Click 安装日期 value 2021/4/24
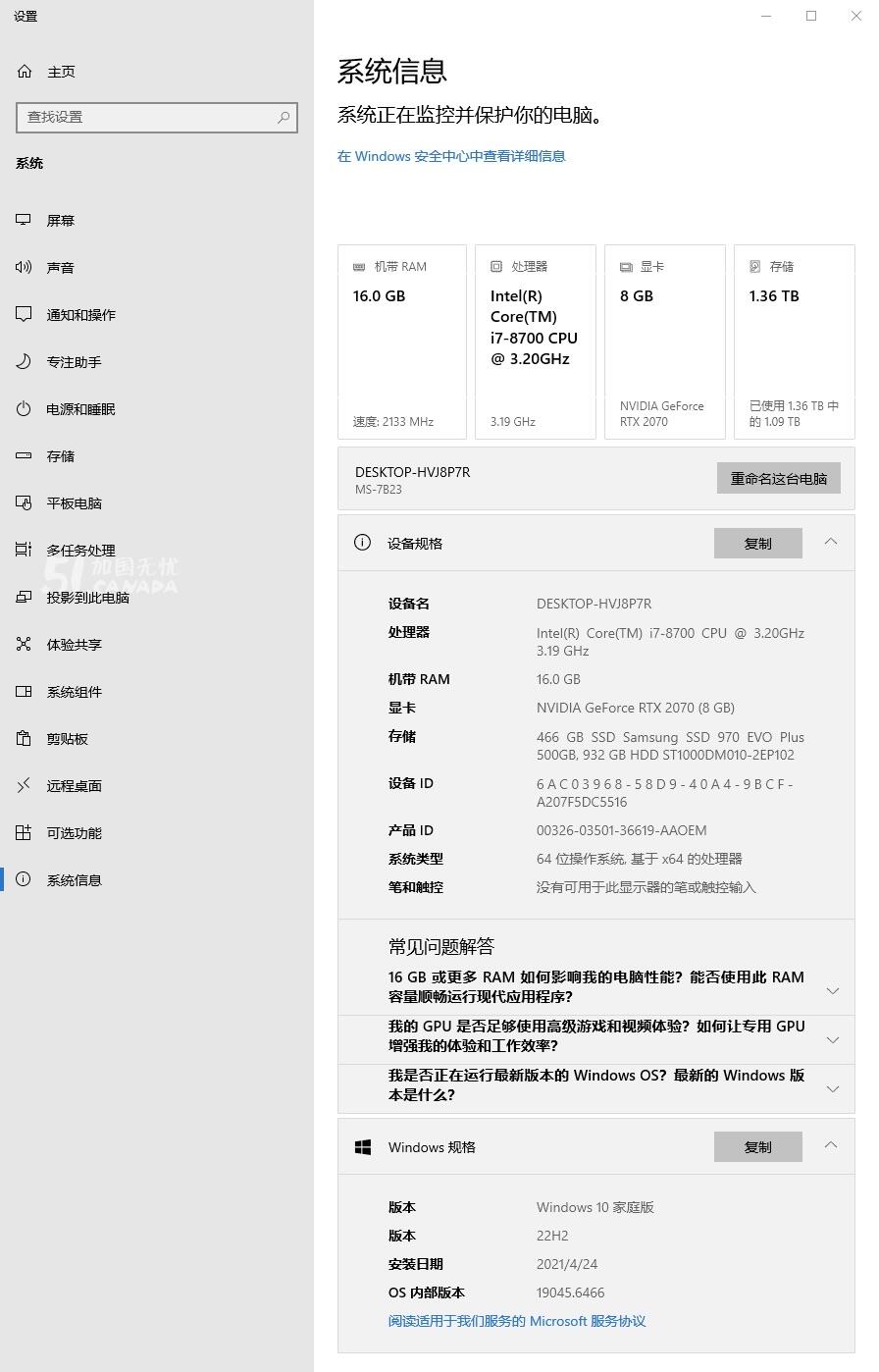This screenshot has width=879, height=1372. pyautogui.click(x=567, y=1264)
